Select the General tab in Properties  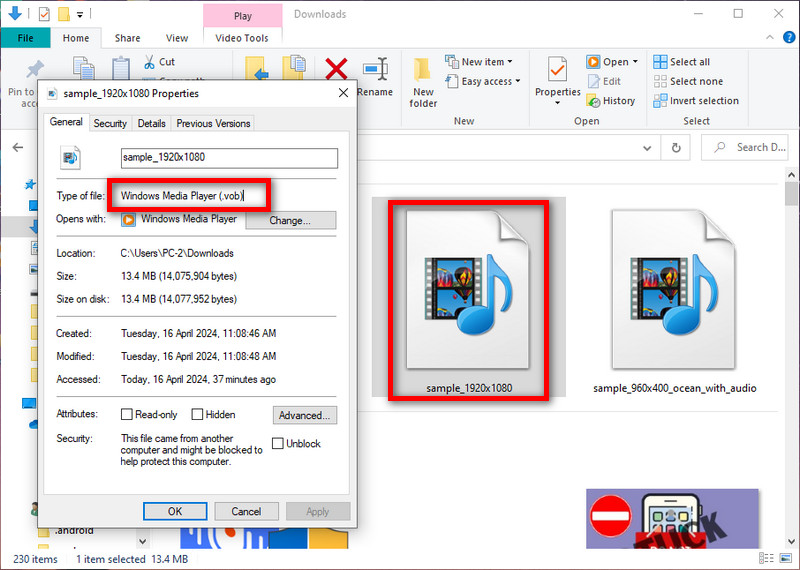[x=66, y=121]
